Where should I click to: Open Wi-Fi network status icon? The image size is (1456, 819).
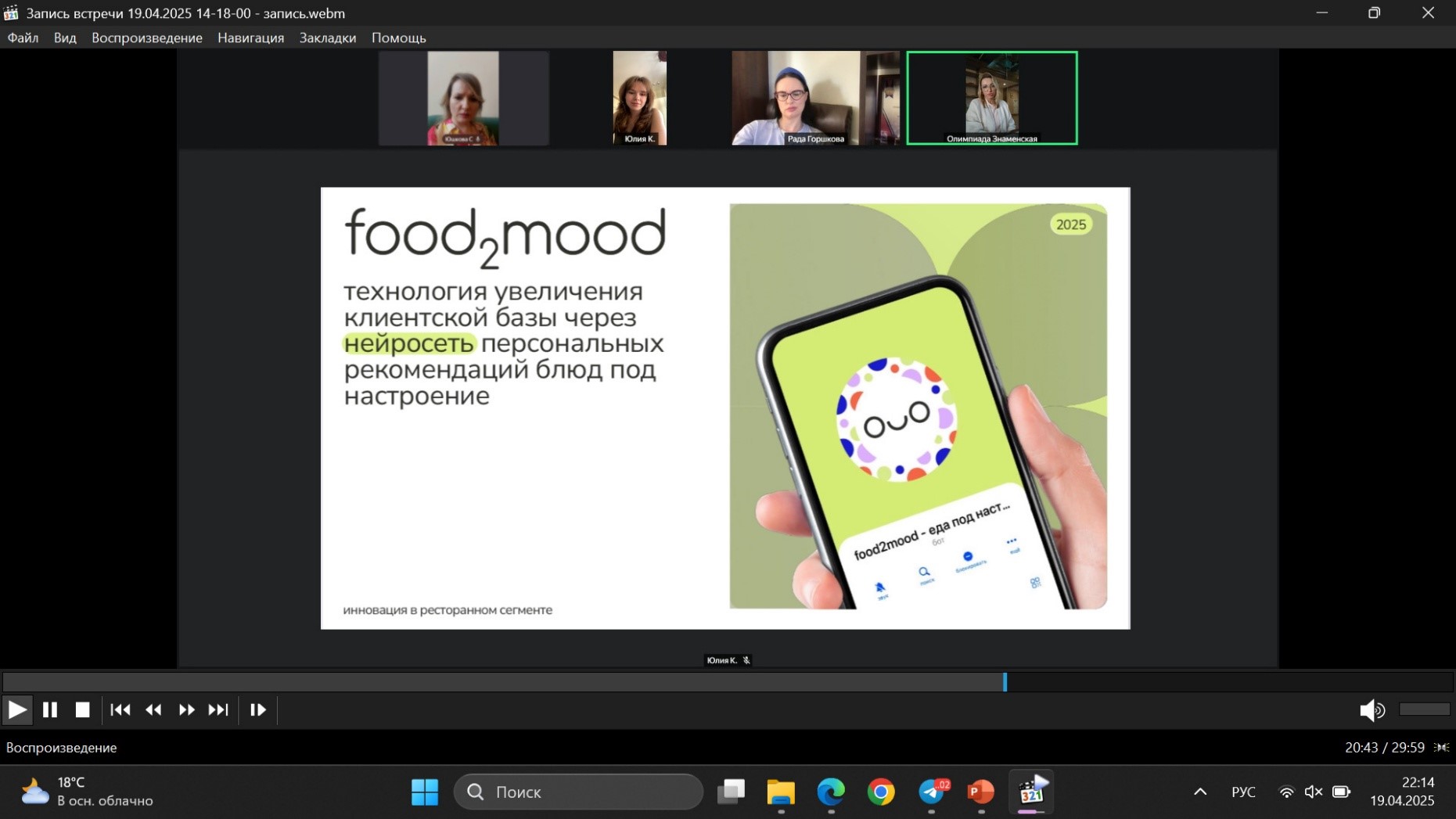[1286, 792]
